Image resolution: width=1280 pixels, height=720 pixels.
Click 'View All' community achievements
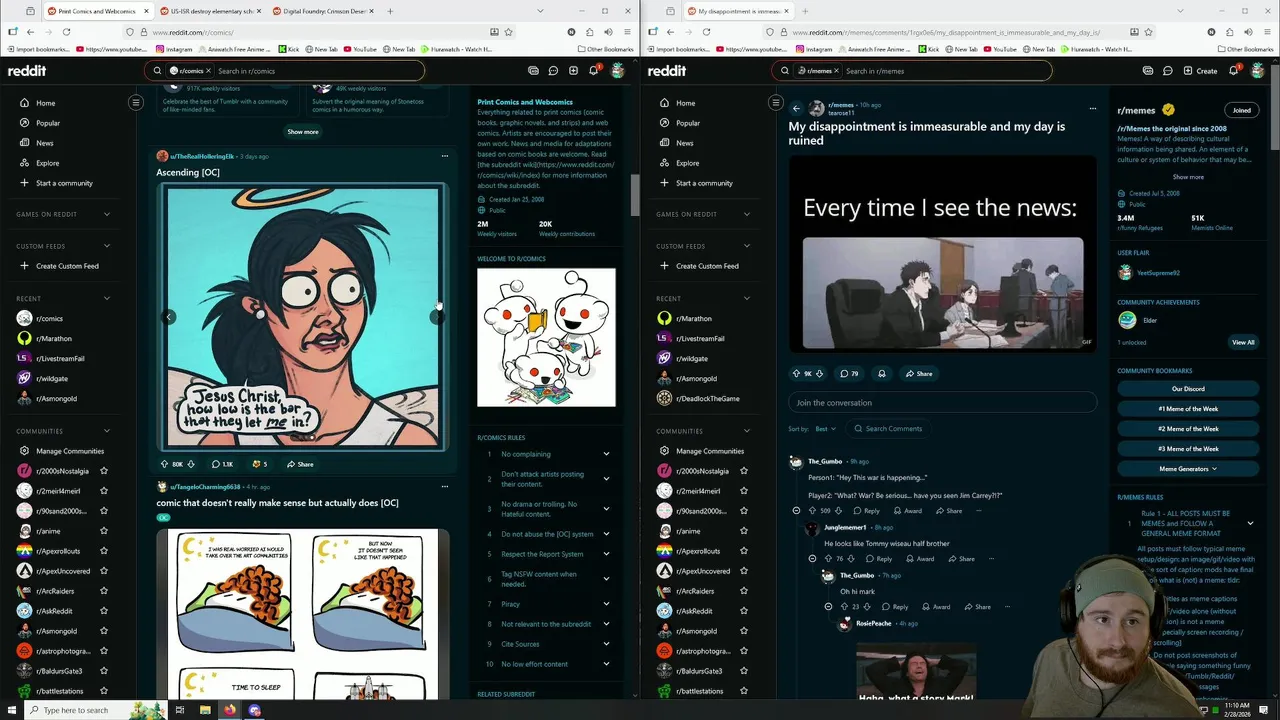tap(1243, 342)
